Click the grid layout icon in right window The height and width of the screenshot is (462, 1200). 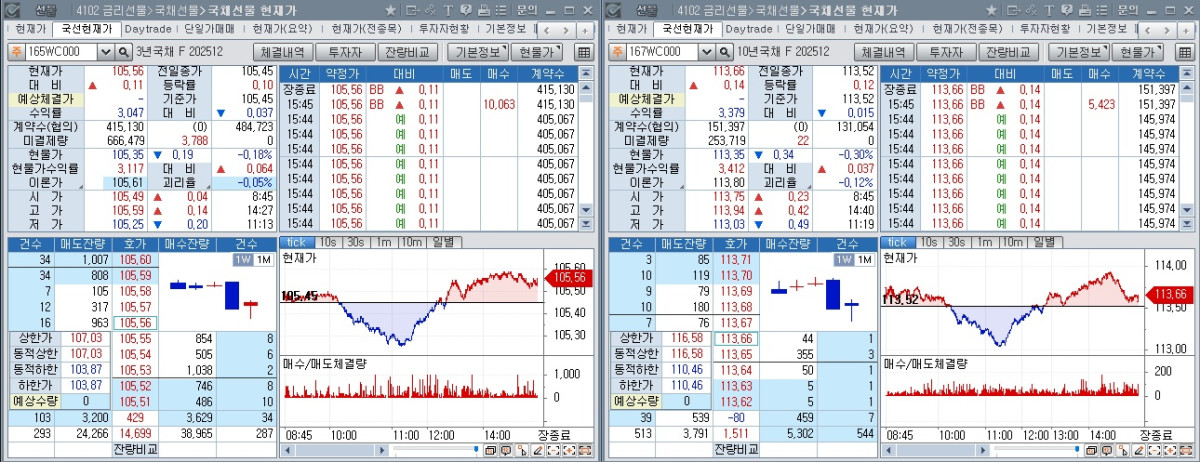1184,52
